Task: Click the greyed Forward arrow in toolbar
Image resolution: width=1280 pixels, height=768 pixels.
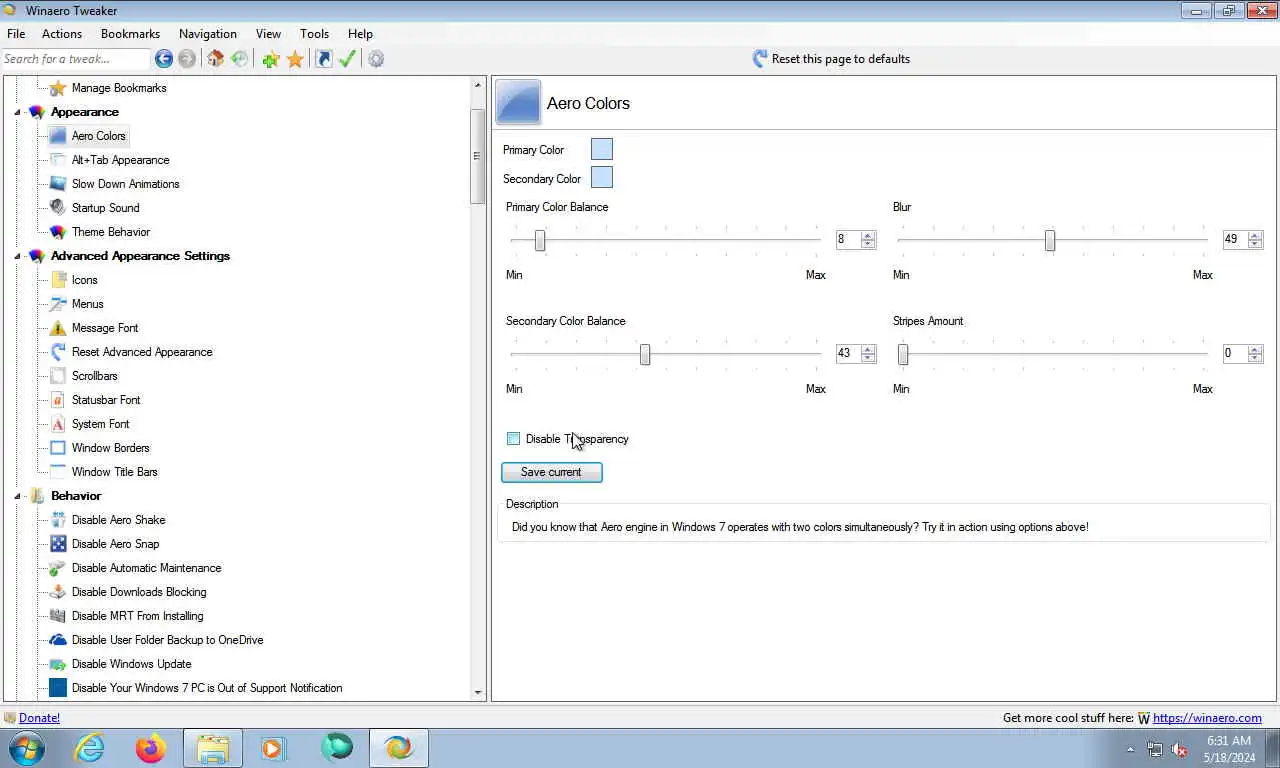Action: coord(187,59)
